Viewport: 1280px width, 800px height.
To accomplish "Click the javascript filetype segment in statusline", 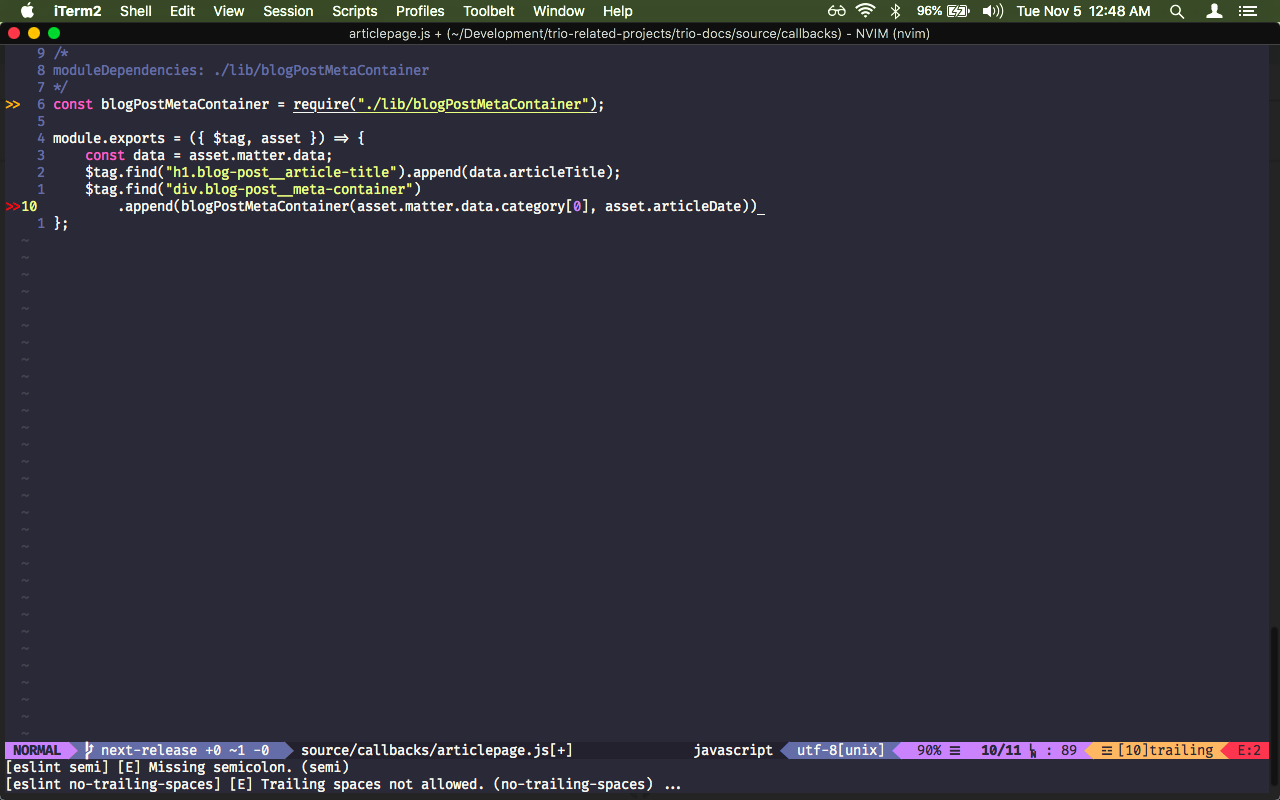I will point(733,750).
